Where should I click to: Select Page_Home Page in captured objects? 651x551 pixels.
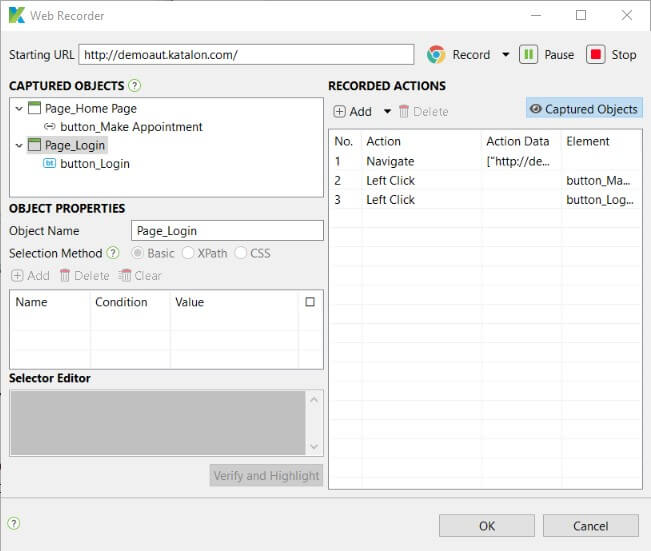click(x=91, y=109)
